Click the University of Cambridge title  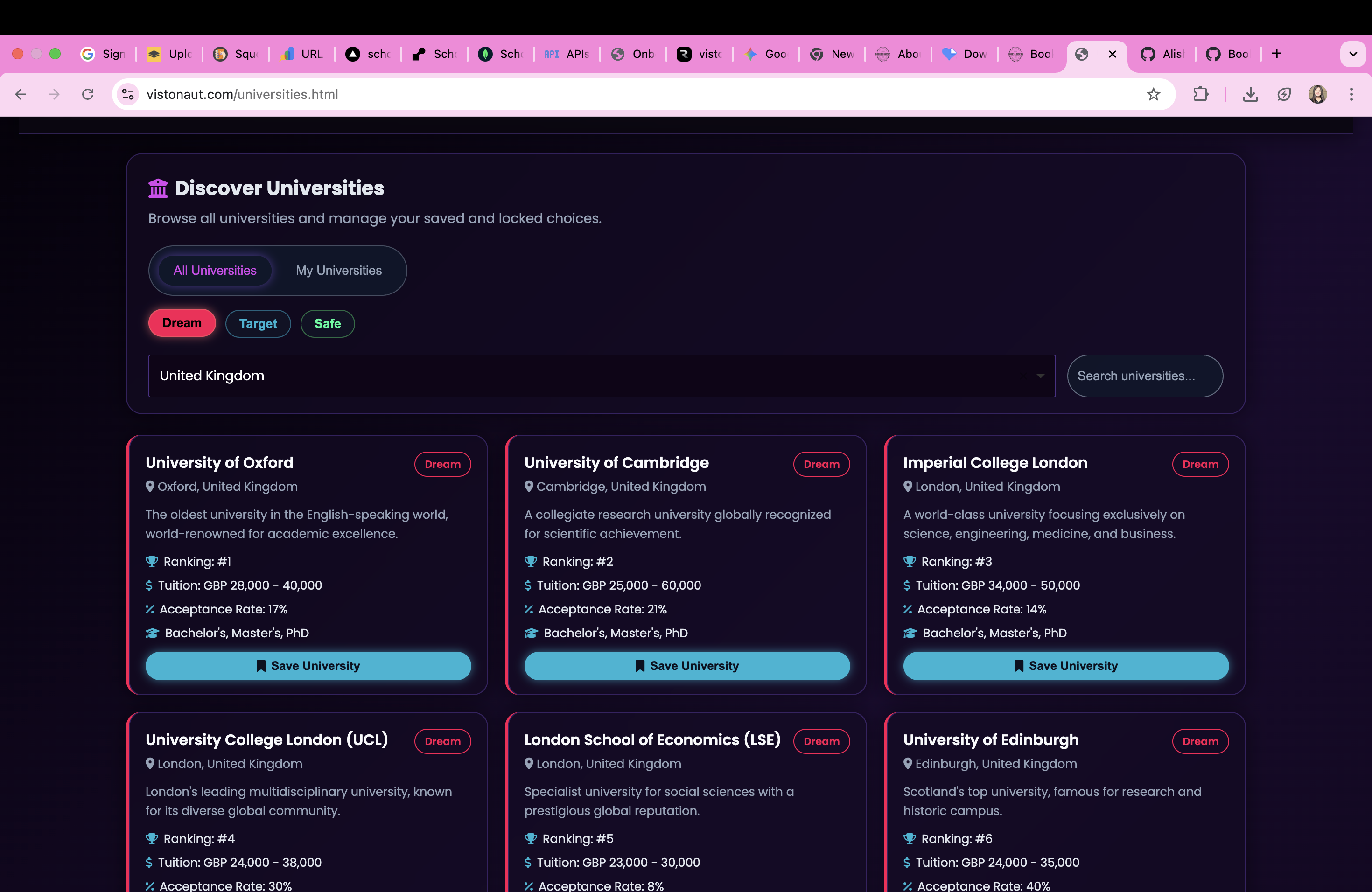[x=616, y=463]
